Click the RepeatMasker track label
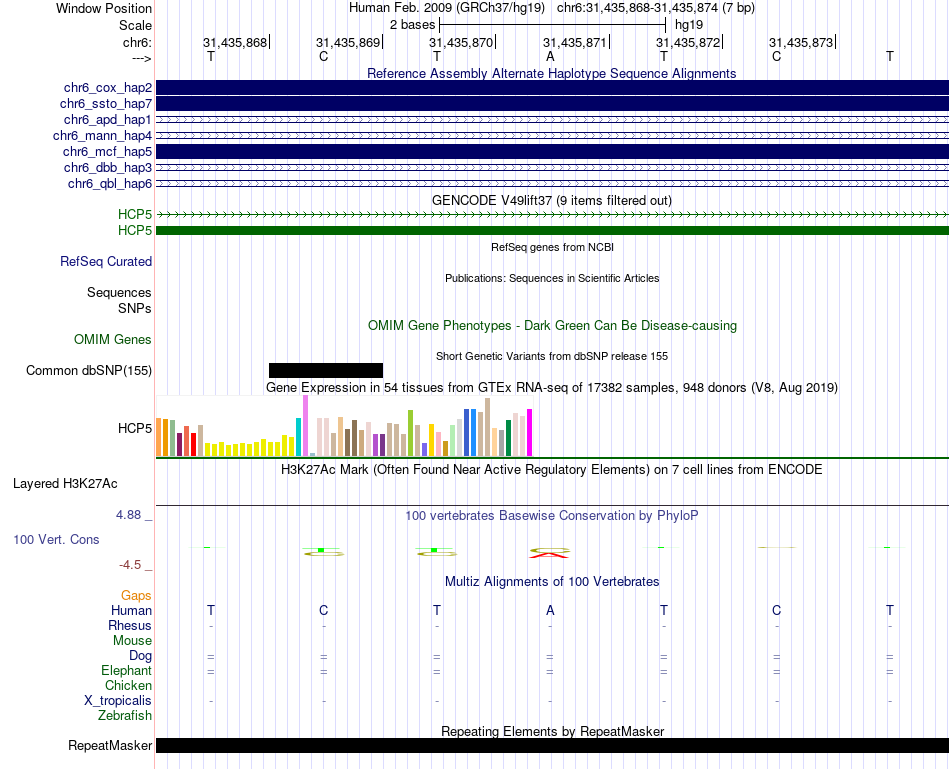 pyautogui.click(x=110, y=746)
